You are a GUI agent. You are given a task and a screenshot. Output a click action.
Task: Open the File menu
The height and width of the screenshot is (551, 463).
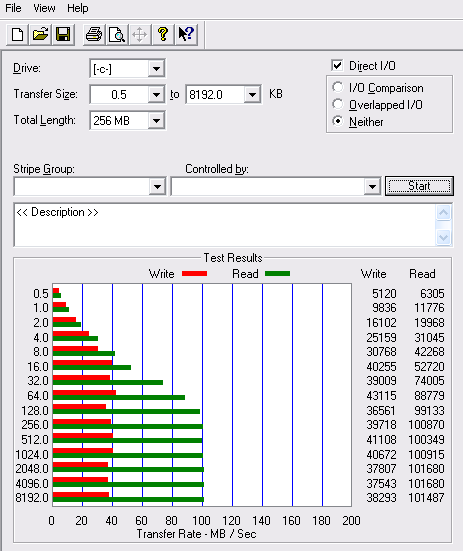(13, 8)
